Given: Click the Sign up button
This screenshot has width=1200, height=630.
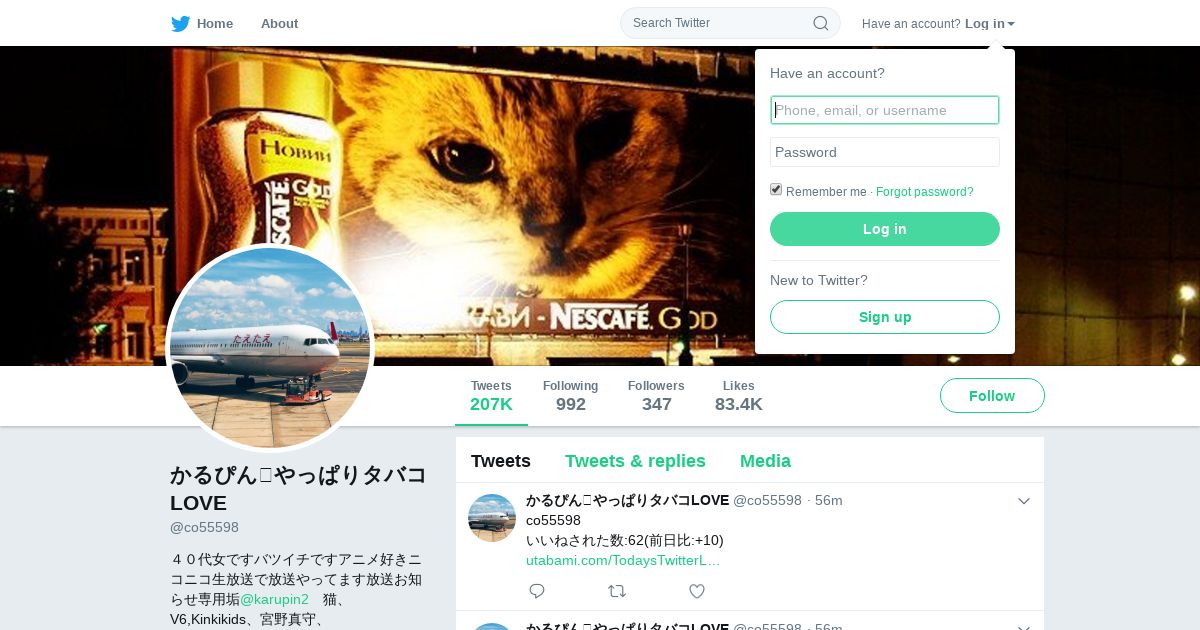Looking at the screenshot, I should pyautogui.click(x=885, y=317).
